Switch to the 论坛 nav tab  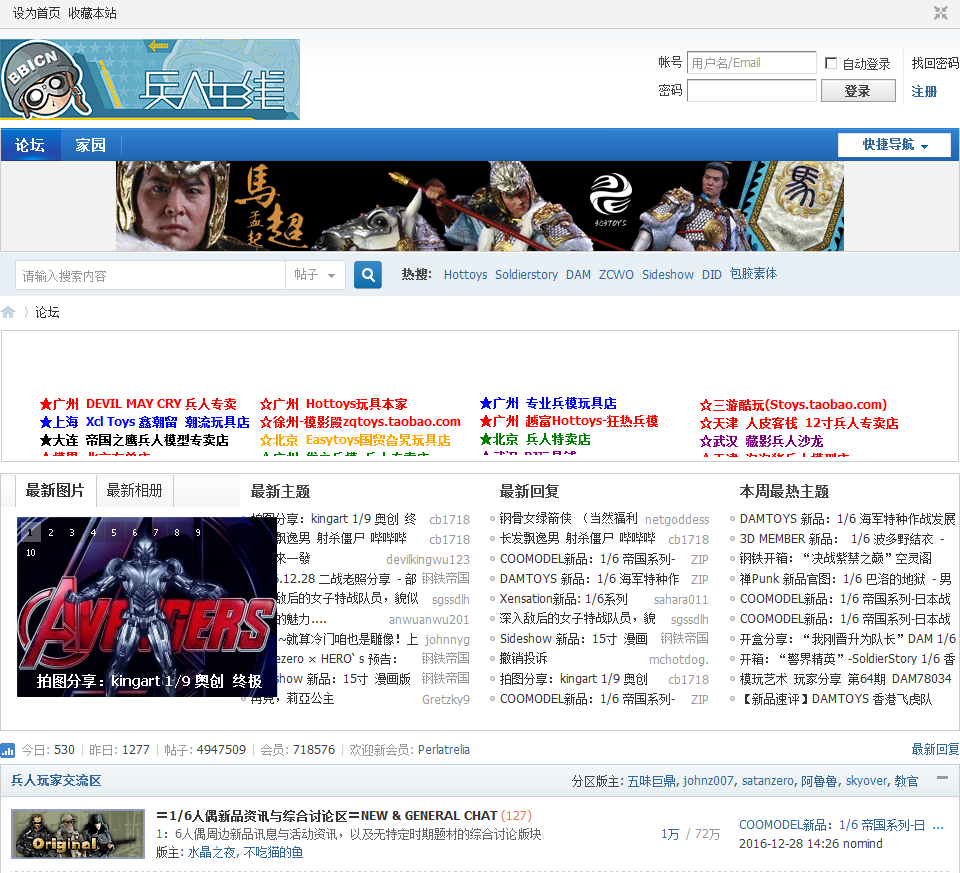tap(30, 145)
